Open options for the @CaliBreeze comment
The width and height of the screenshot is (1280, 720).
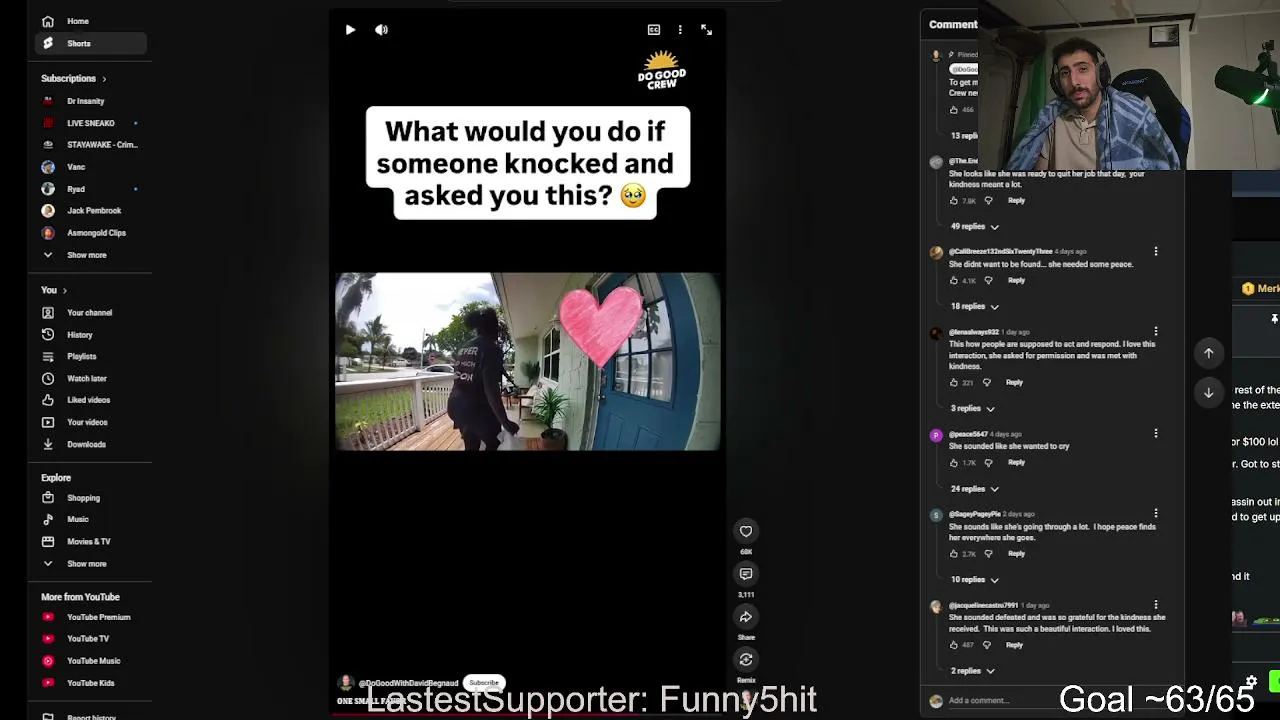(1156, 252)
